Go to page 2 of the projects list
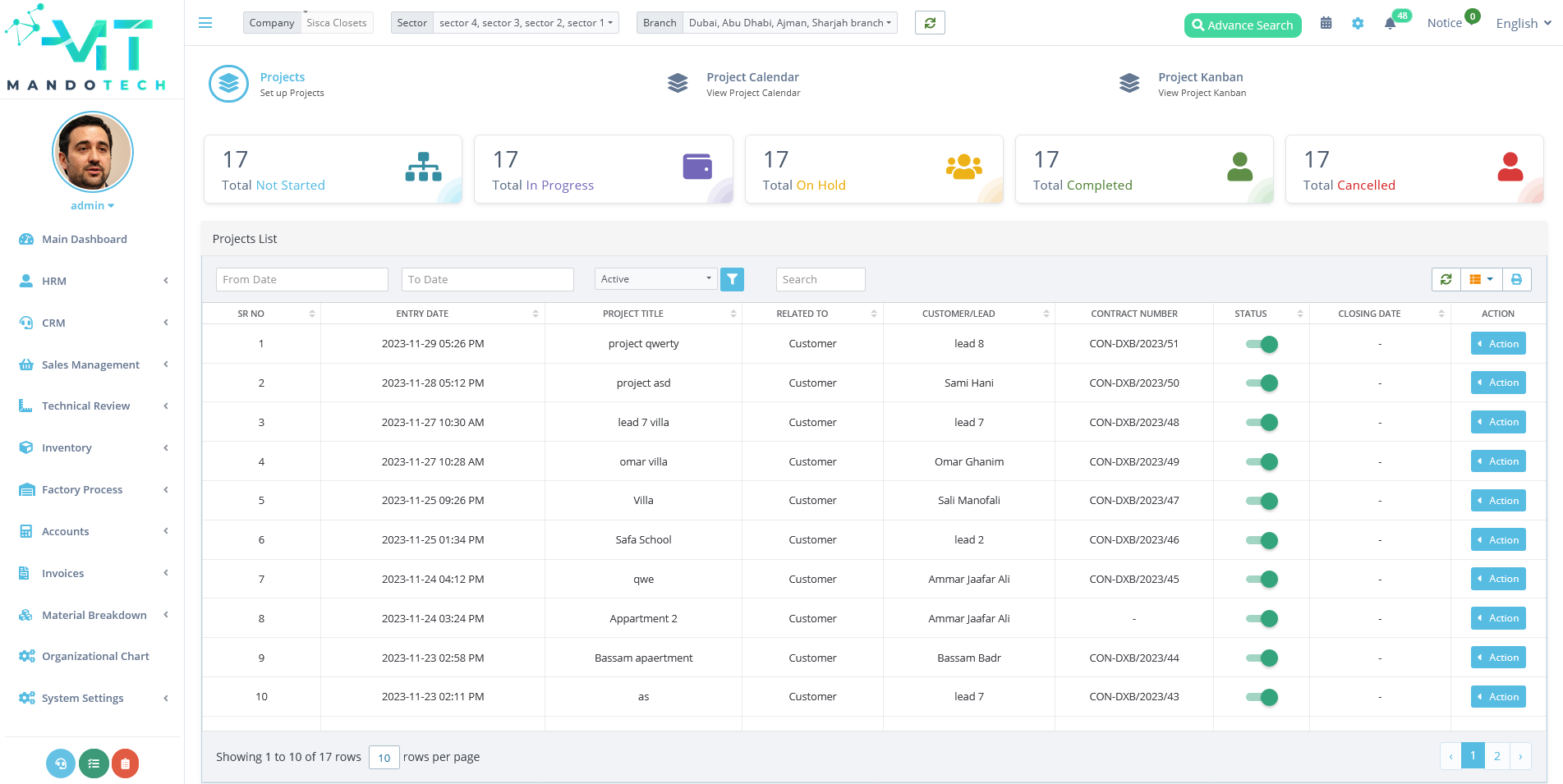 point(1496,755)
